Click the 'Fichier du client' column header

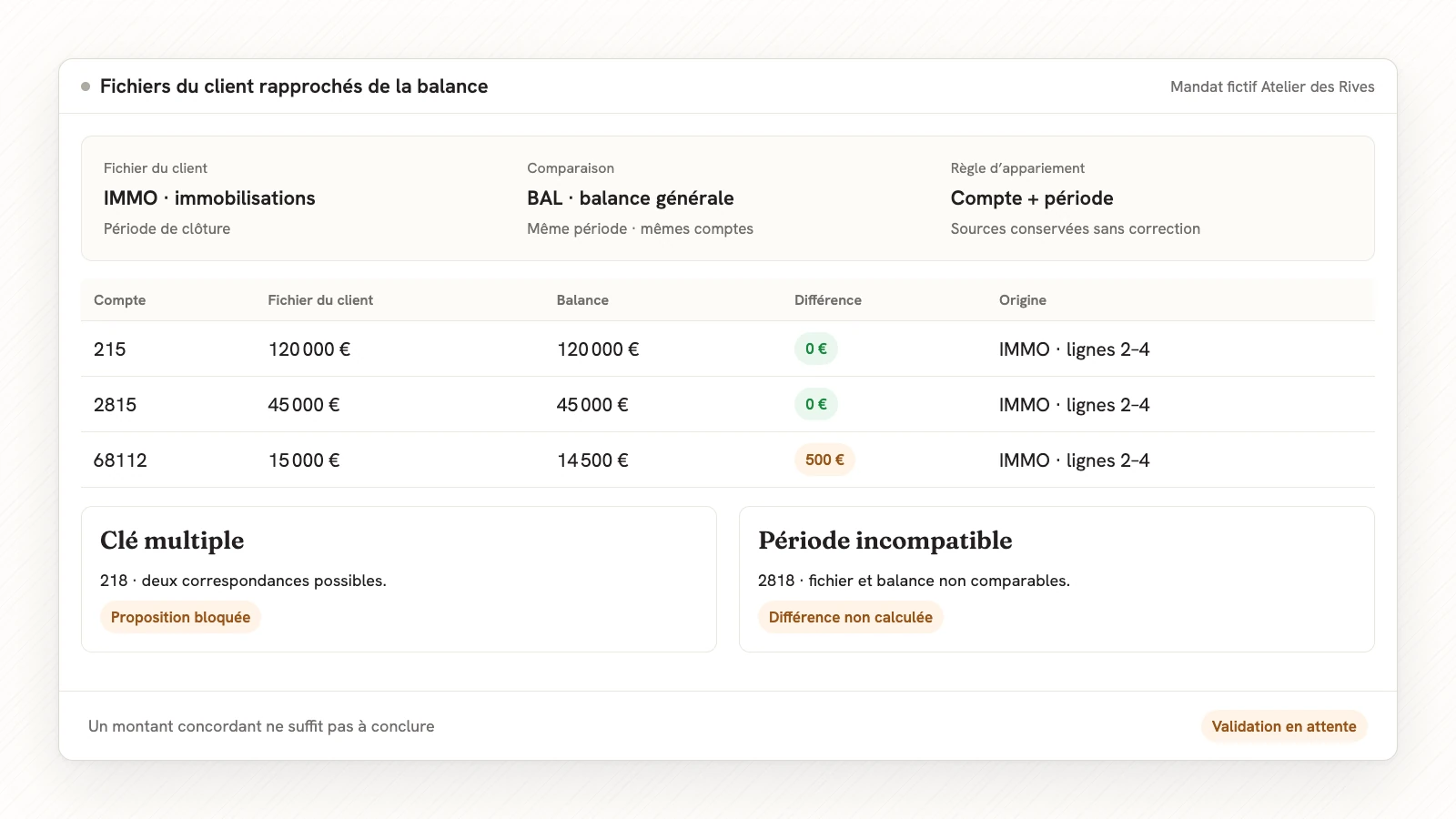(x=320, y=300)
